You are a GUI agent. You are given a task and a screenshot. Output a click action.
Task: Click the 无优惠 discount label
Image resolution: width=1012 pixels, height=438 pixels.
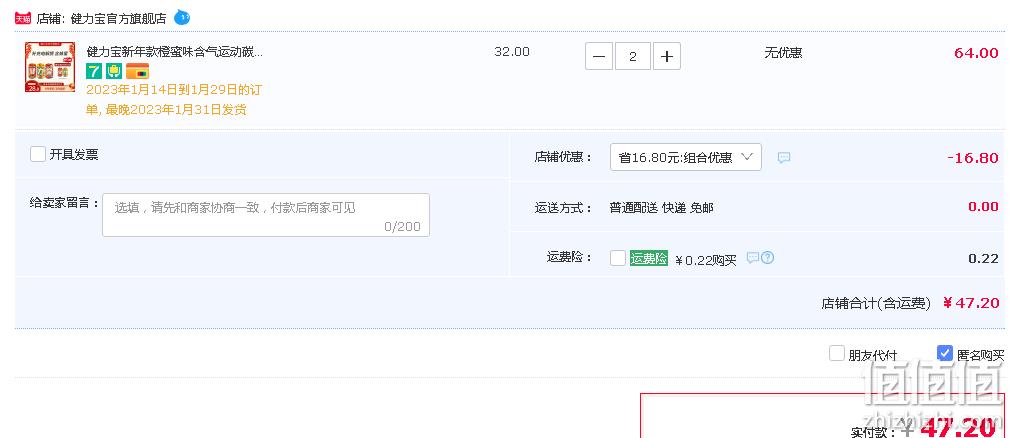[x=784, y=53]
